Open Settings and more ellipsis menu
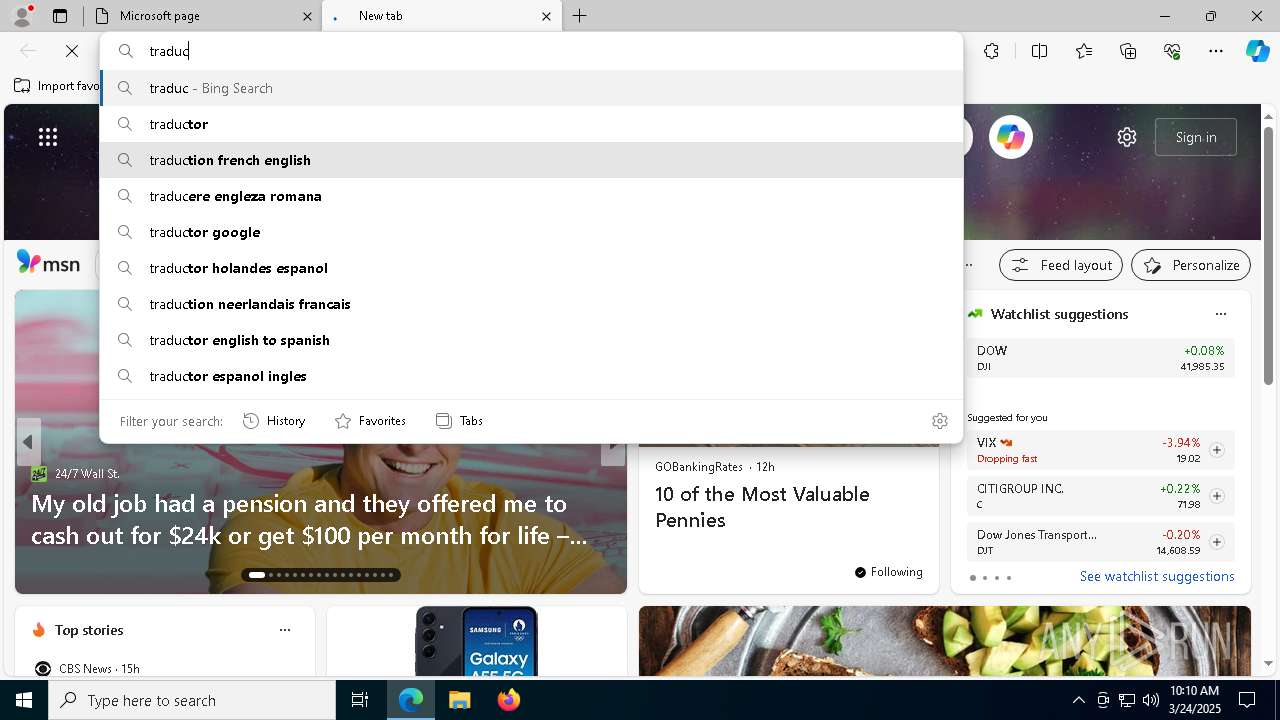1280x720 pixels. [1216, 51]
